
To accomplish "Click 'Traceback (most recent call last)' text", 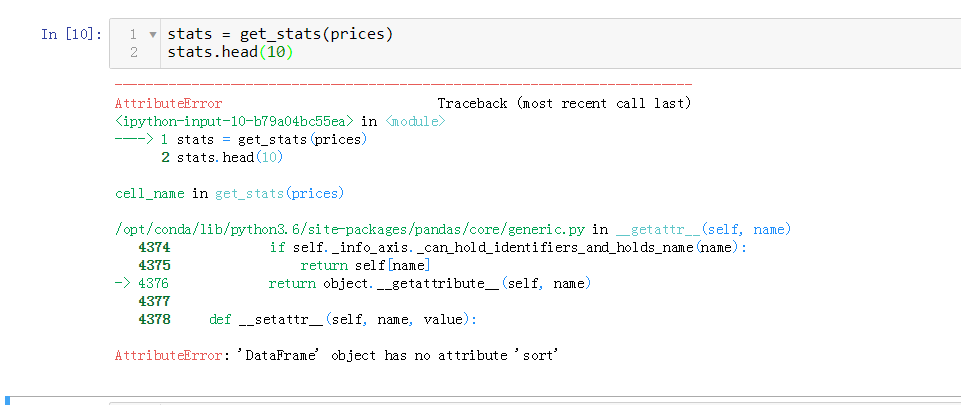I will pyautogui.click(x=564, y=103).
